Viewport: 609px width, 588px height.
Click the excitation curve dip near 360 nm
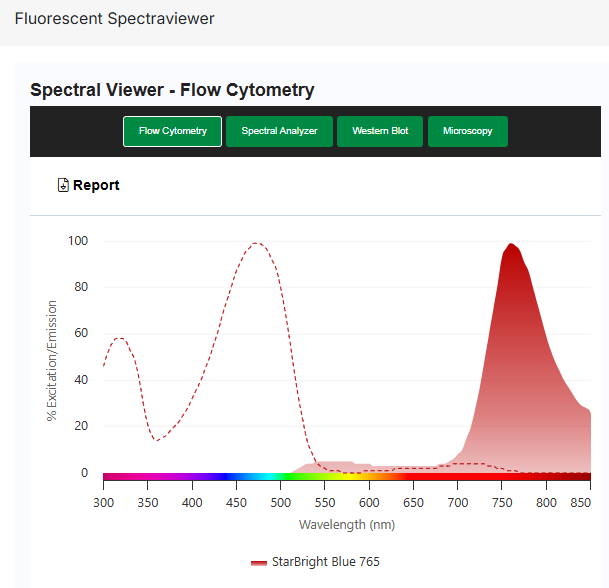(x=157, y=439)
